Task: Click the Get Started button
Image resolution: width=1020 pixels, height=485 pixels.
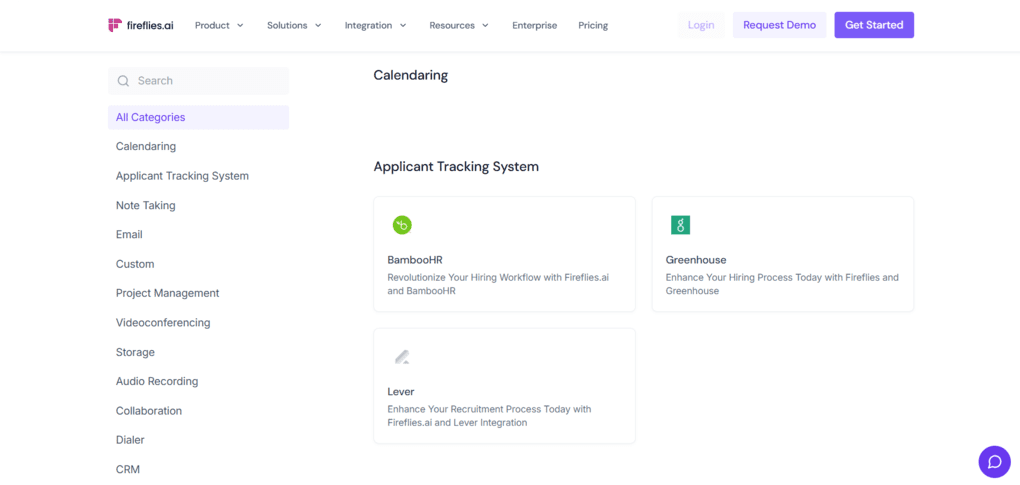Action: point(874,25)
